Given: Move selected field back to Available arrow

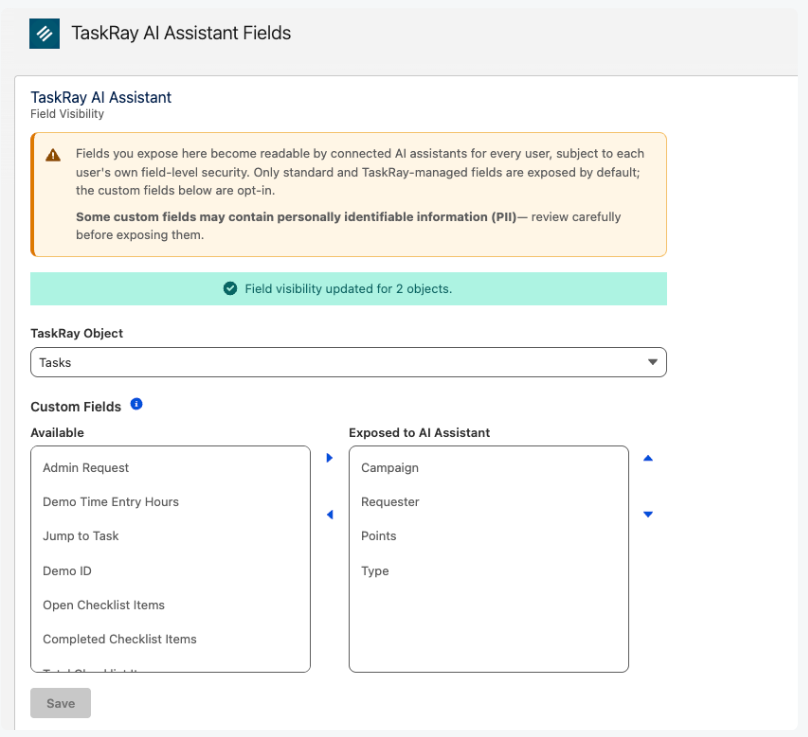Looking at the screenshot, I should click(x=330, y=514).
